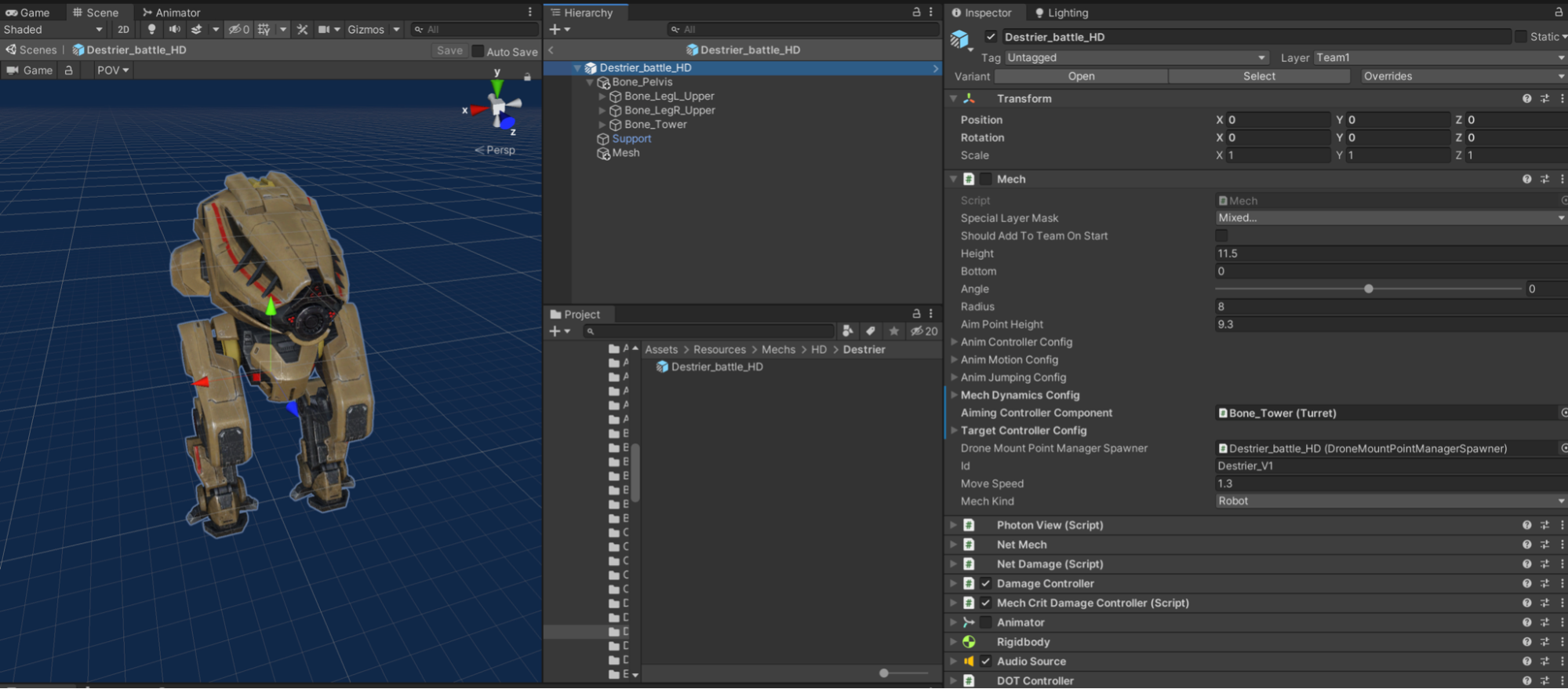Click the Move Speed input field

click(1388, 483)
